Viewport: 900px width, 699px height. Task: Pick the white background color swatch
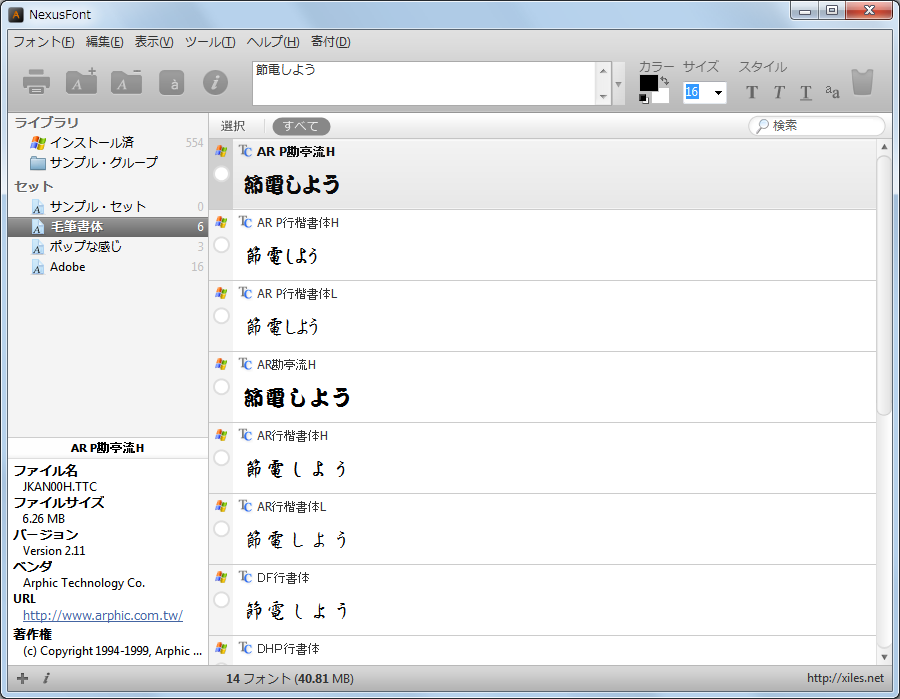click(x=662, y=96)
